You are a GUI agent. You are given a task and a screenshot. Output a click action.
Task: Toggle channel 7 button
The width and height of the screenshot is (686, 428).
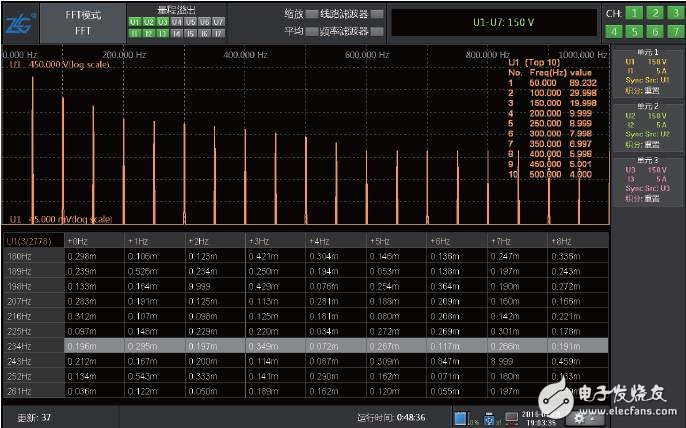(x=676, y=31)
